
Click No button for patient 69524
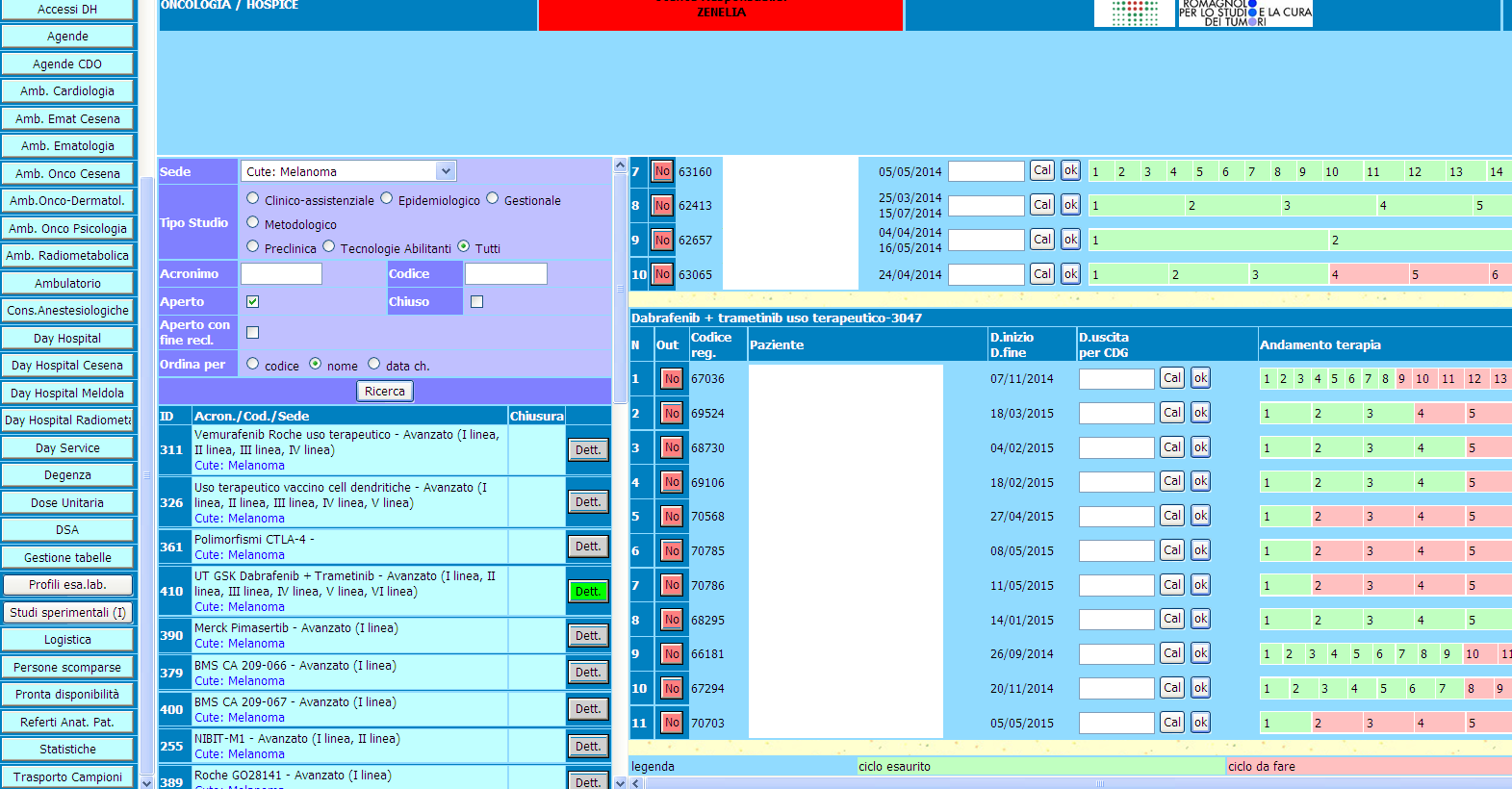672,413
